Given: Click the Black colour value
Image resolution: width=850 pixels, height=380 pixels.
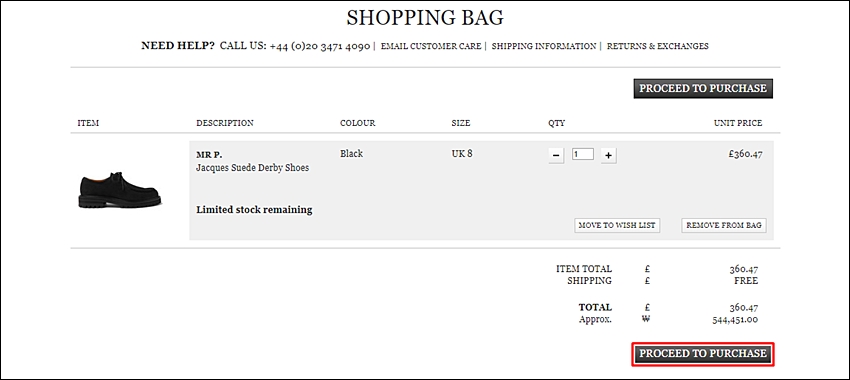Looking at the screenshot, I should click(351, 154).
